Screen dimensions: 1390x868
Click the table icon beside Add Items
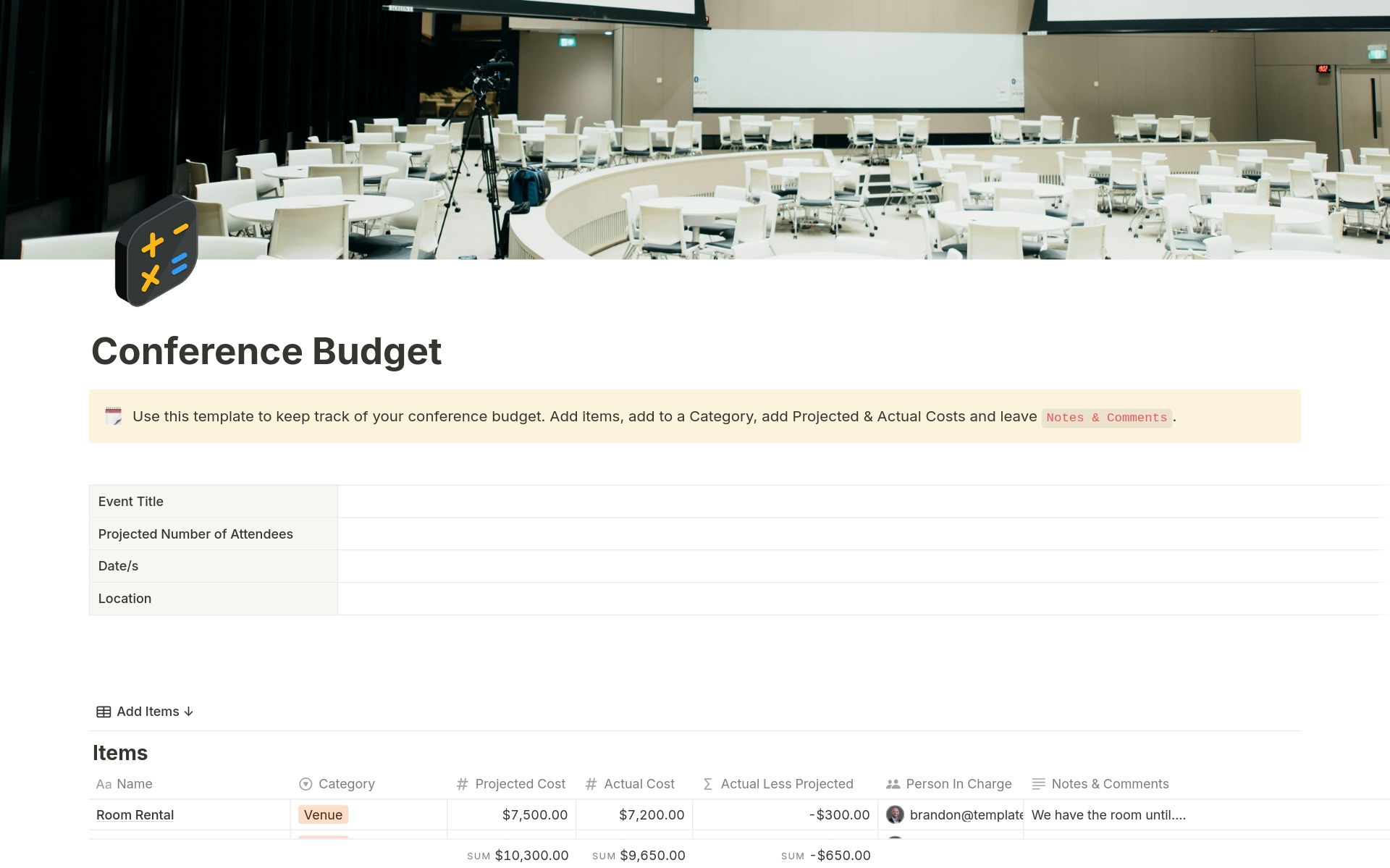point(104,712)
